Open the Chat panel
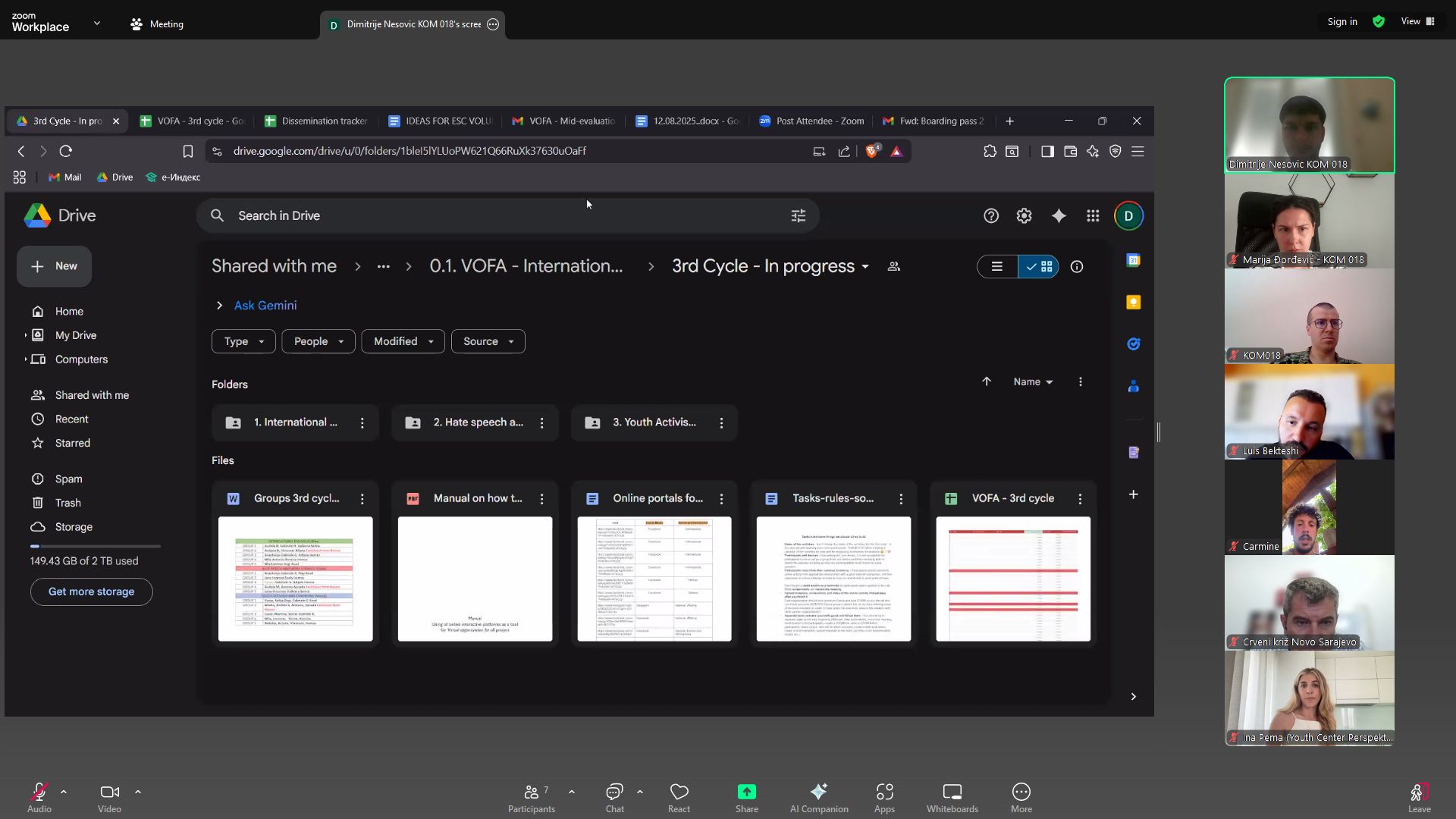 (614, 797)
